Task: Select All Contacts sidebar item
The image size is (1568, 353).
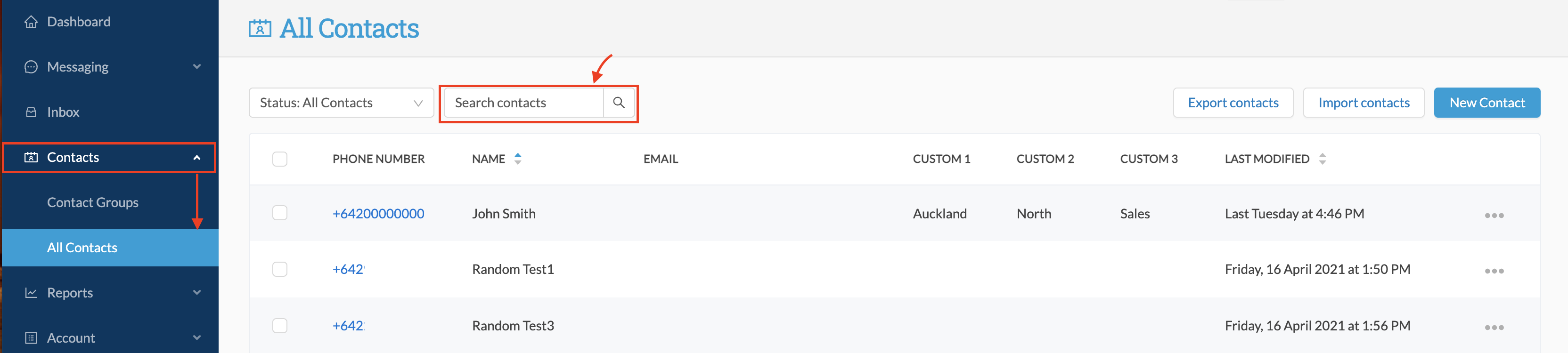Action: (82, 247)
